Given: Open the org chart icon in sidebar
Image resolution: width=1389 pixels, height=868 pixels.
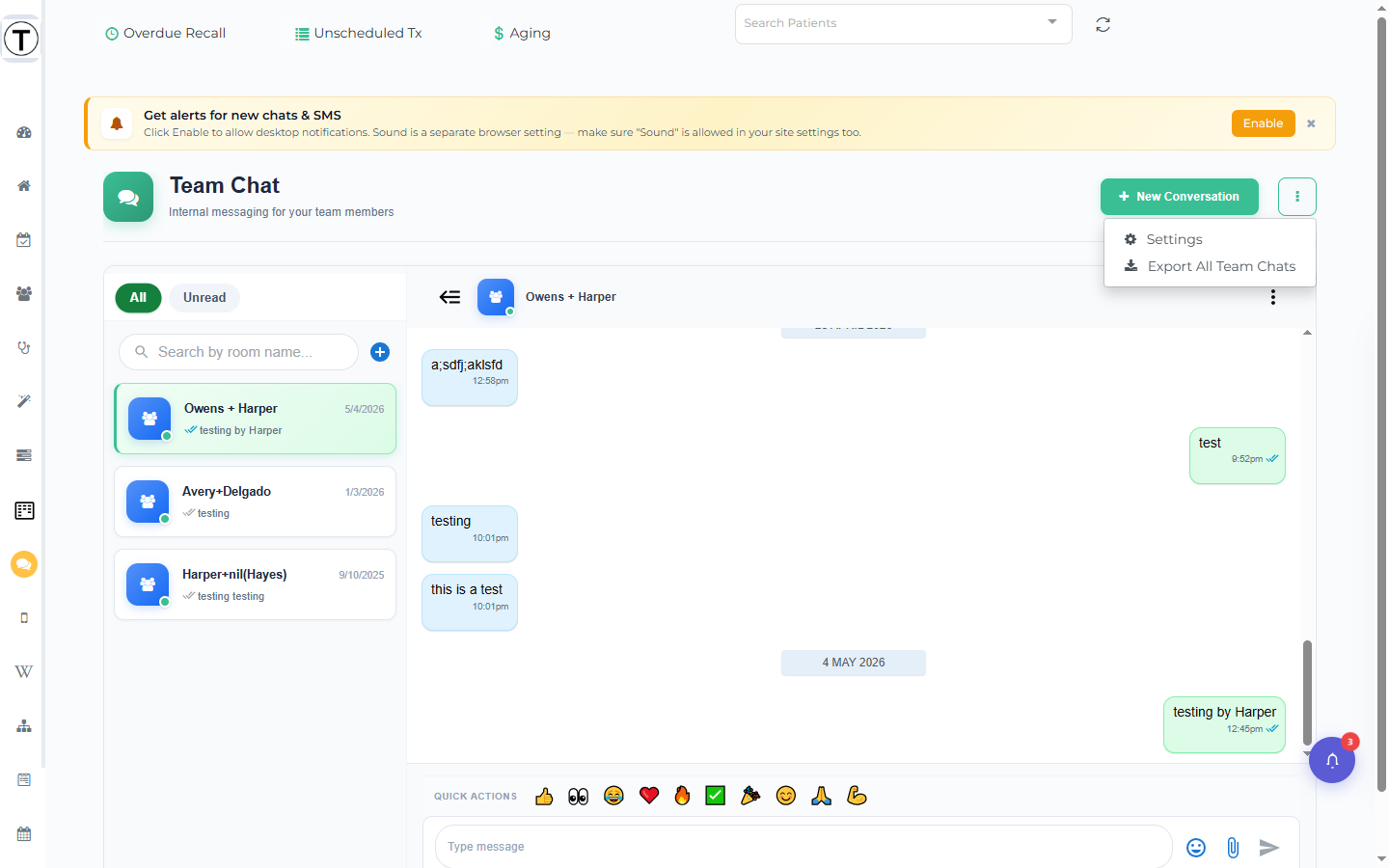Looking at the screenshot, I should [x=24, y=726].
